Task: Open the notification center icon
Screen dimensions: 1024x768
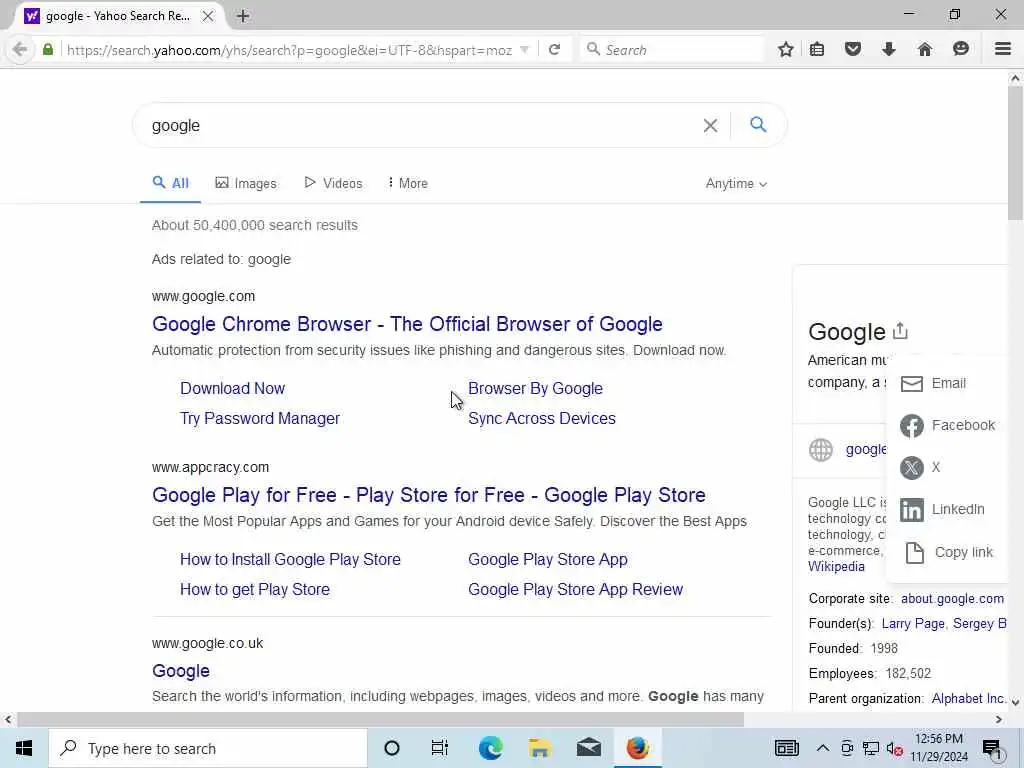Action: point(993,749)
